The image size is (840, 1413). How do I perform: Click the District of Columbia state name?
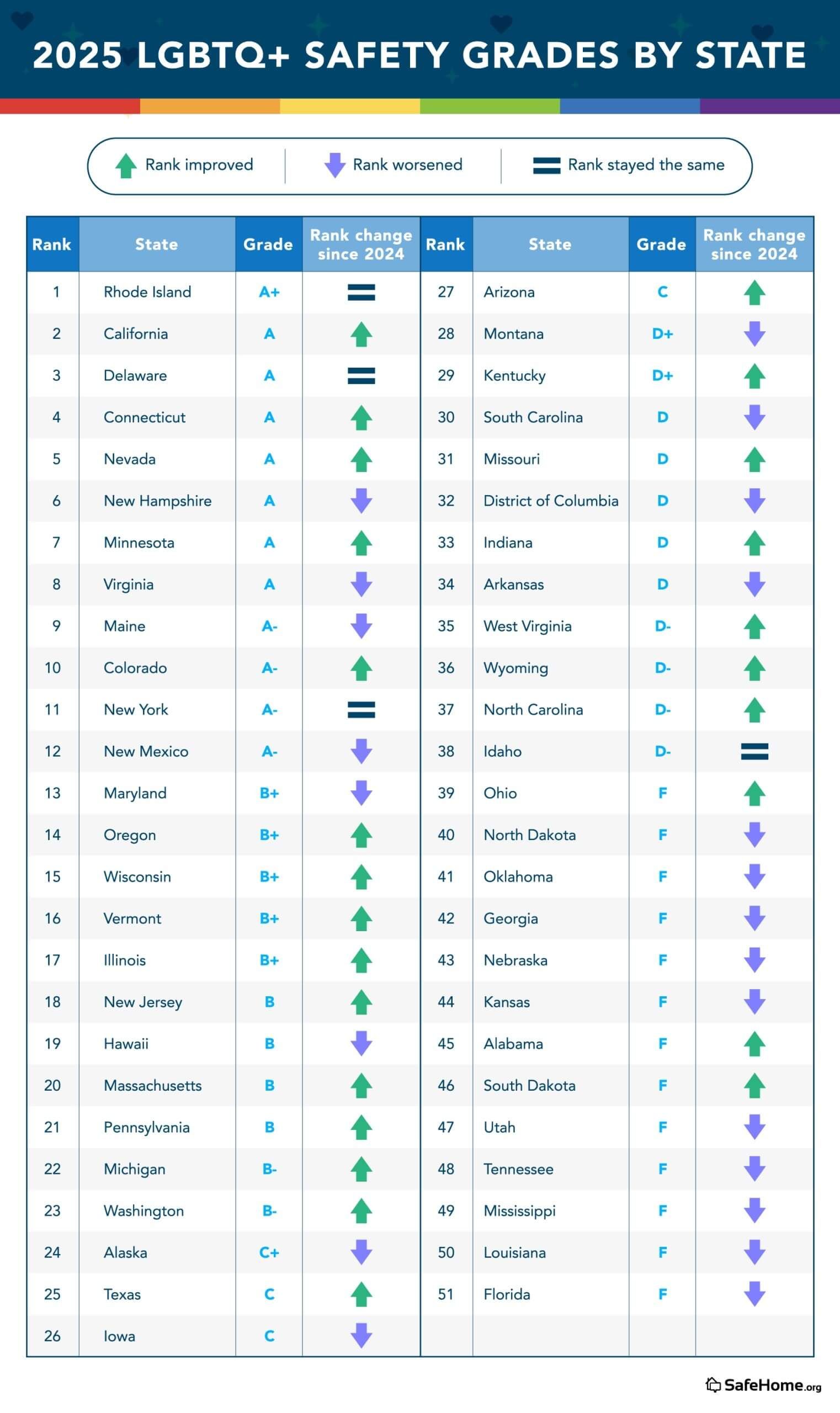tap(551, 501)
